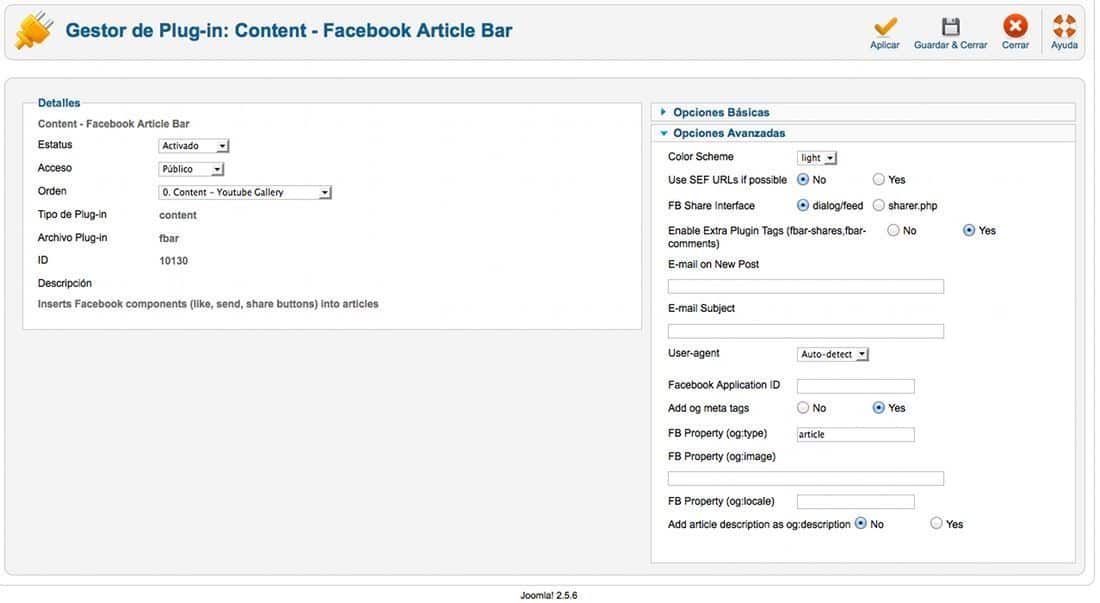
Task: Select Yes for Use SEF URLs
Action: point(878,179)
